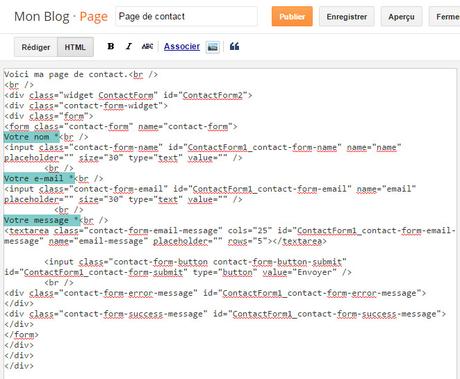The width and height of the screenshot is (460, 379).
Task: Click the <form class="contact-form"> line
Action: click(121, 127)
